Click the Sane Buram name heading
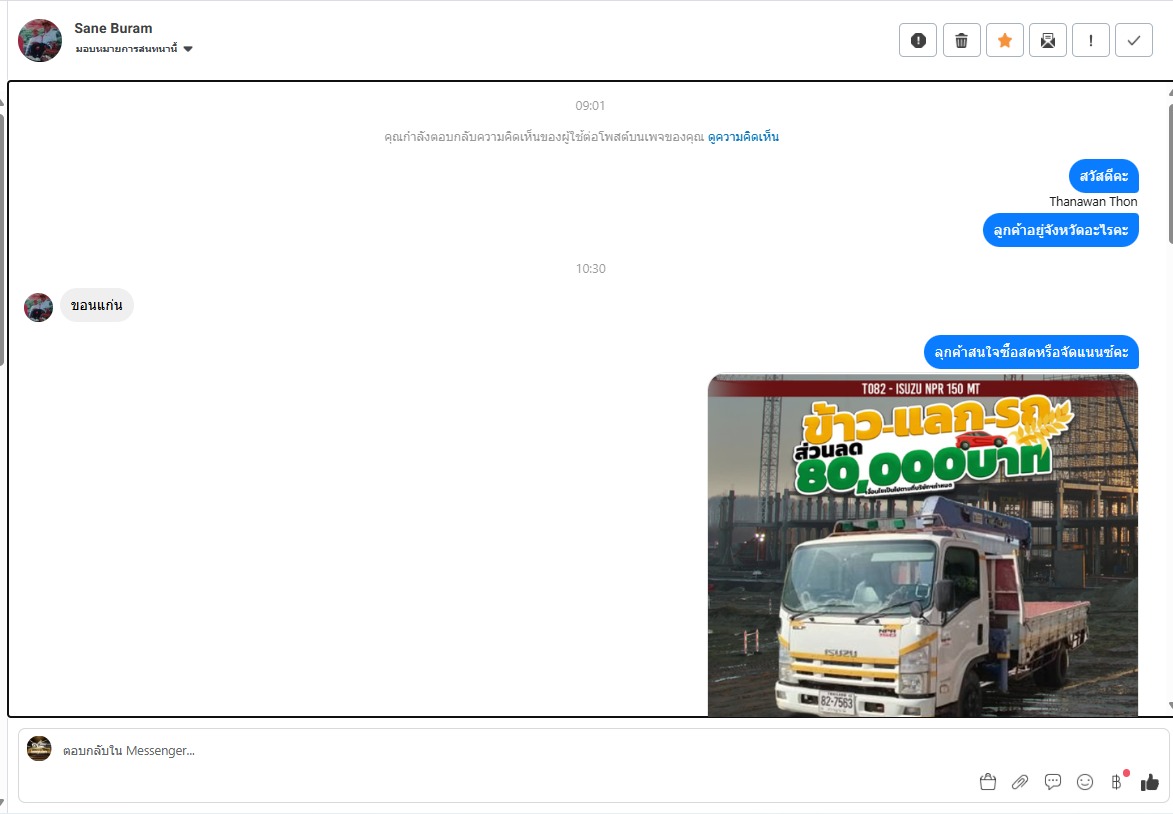Viewport: 1173px width, 814px height. click(113, 28)
